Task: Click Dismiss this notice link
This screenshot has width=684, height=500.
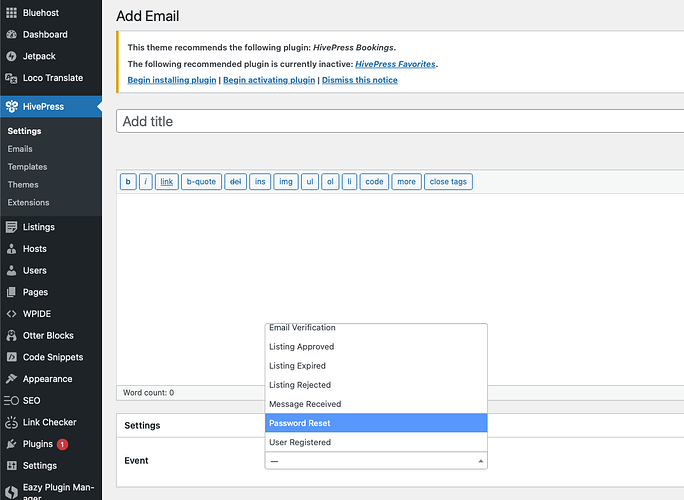Action: (360, 80)
